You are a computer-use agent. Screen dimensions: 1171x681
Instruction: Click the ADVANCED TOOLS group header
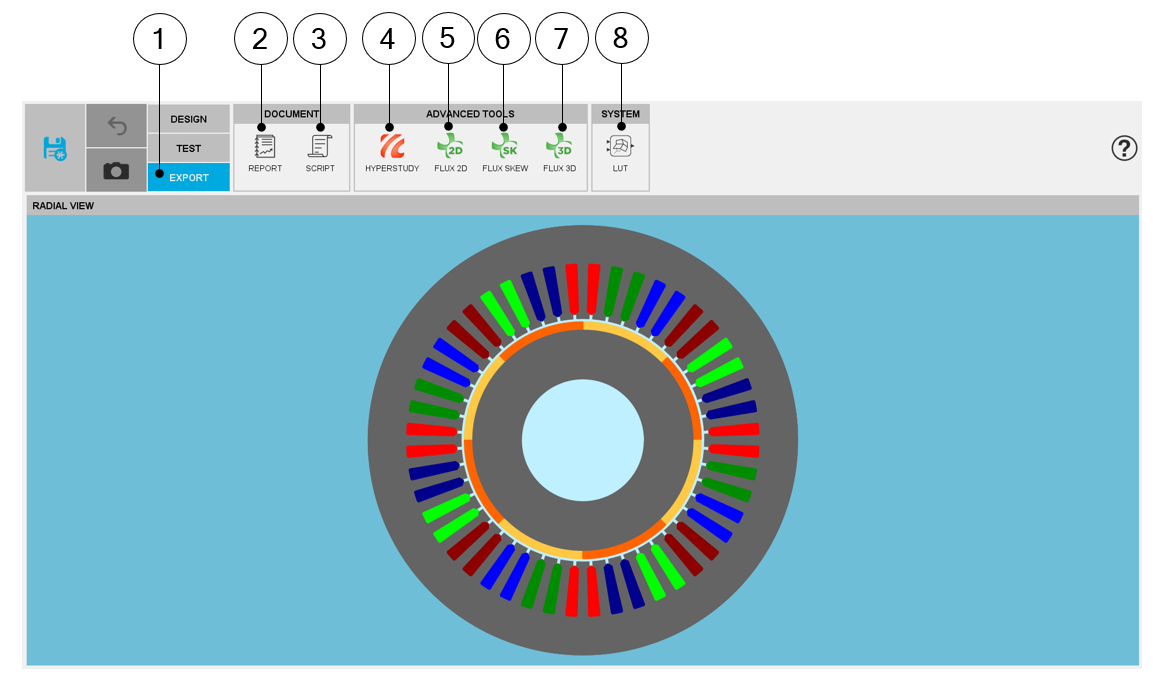click(470, 114)
